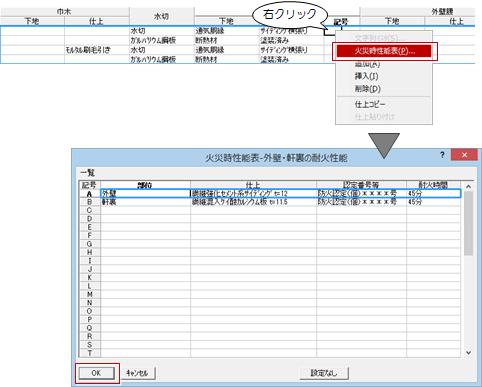Click the 防火認定 cell in row A
The image size is (482, 387).
[361, 194]
